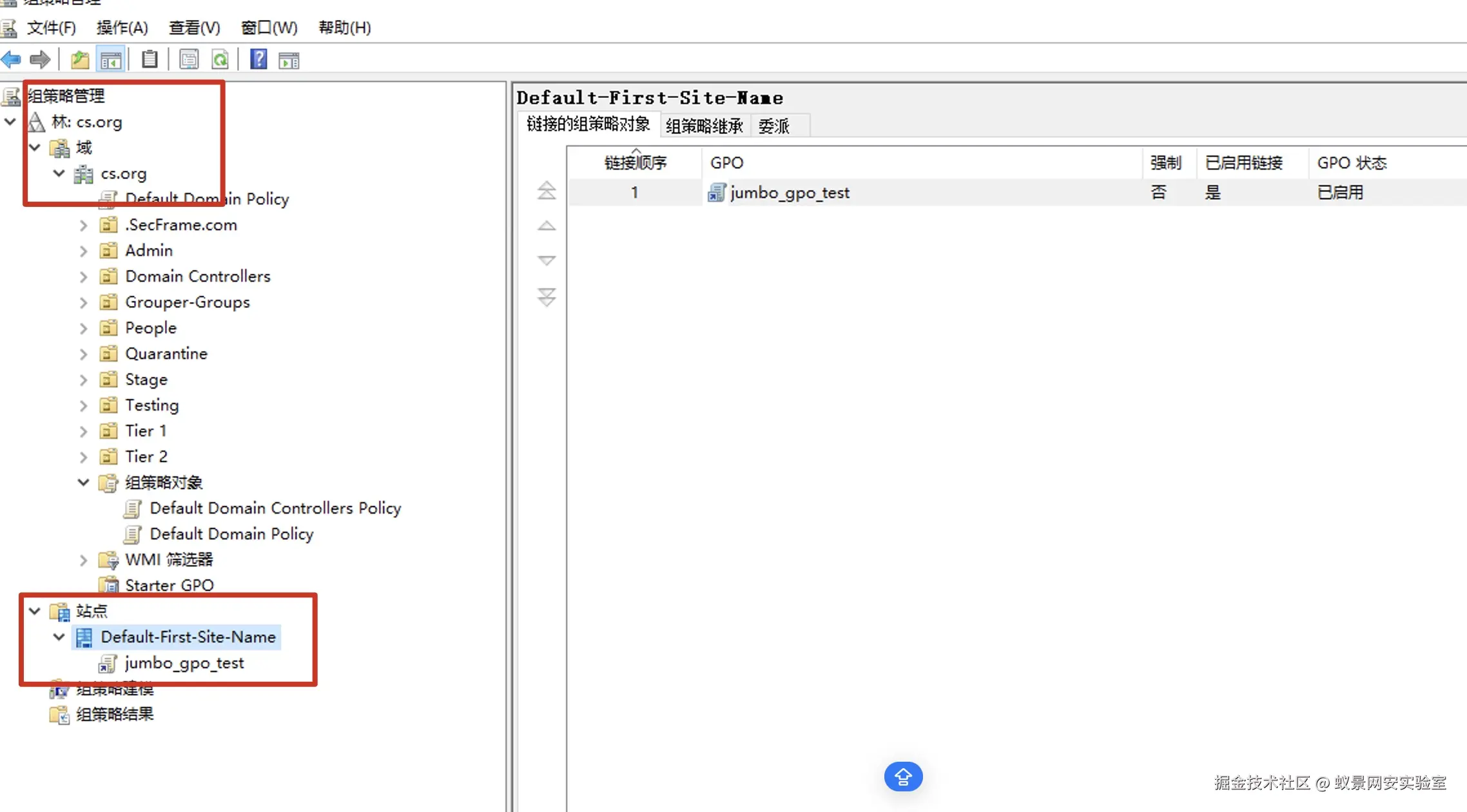The image size is (1467, 812).
Task: Switch to the 委派 tab
Action: [773, 126]
